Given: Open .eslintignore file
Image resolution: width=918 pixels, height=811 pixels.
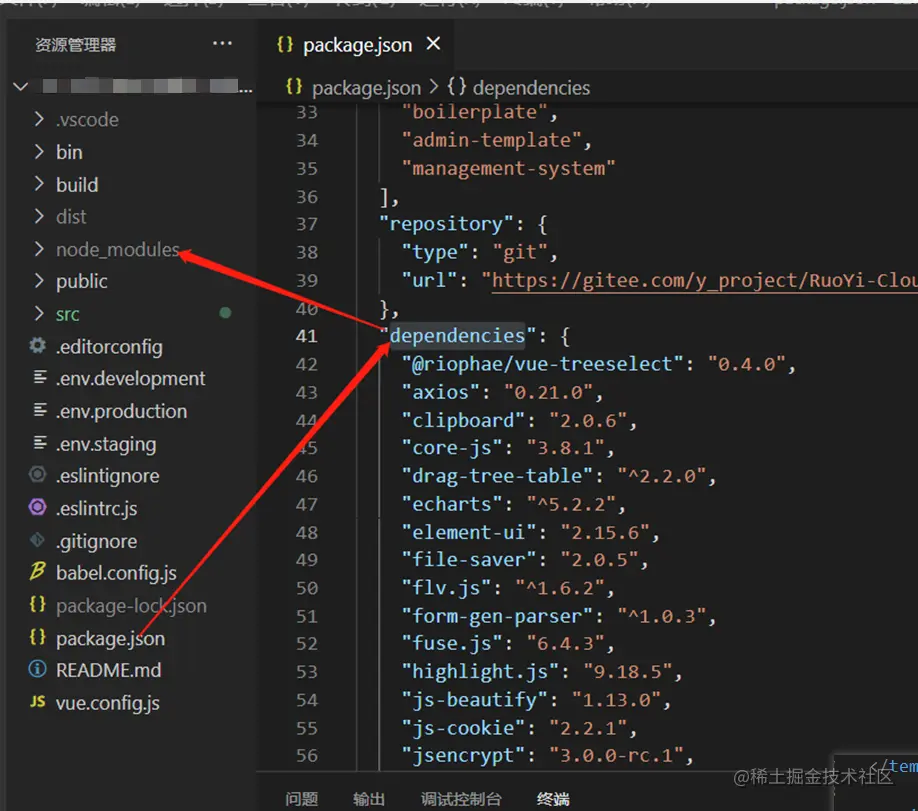Looking at the screenshot, I should click(107, 476).
